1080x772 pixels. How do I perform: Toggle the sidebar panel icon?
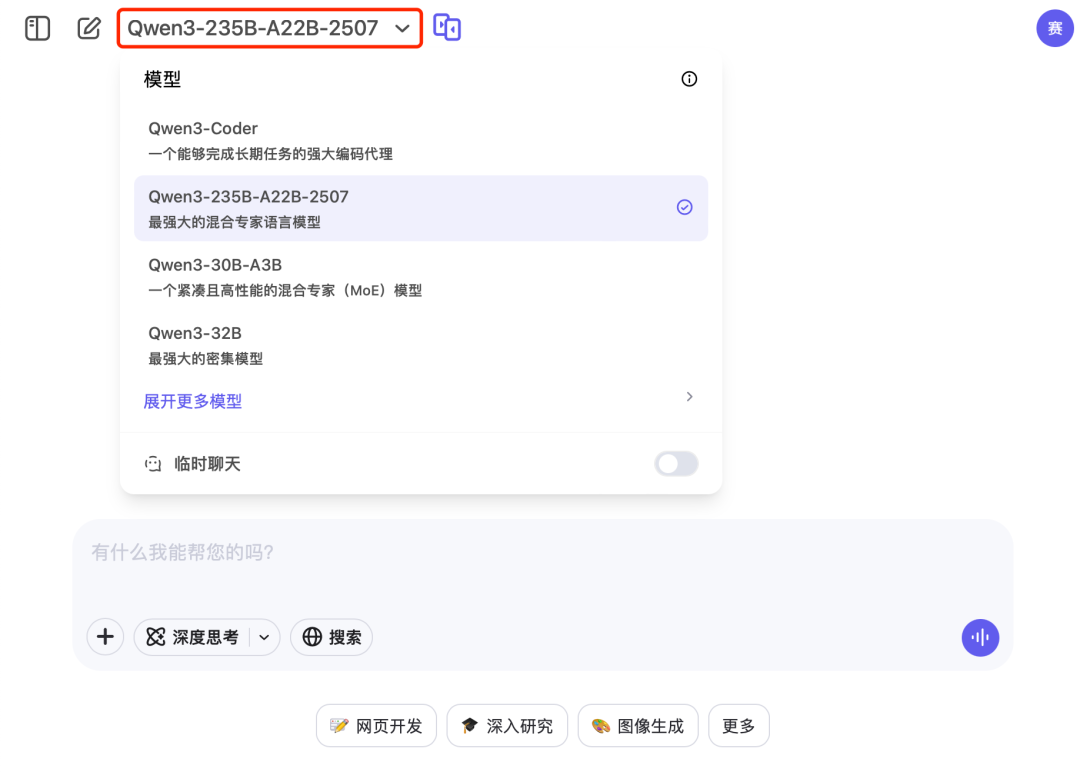click(37, 28)
